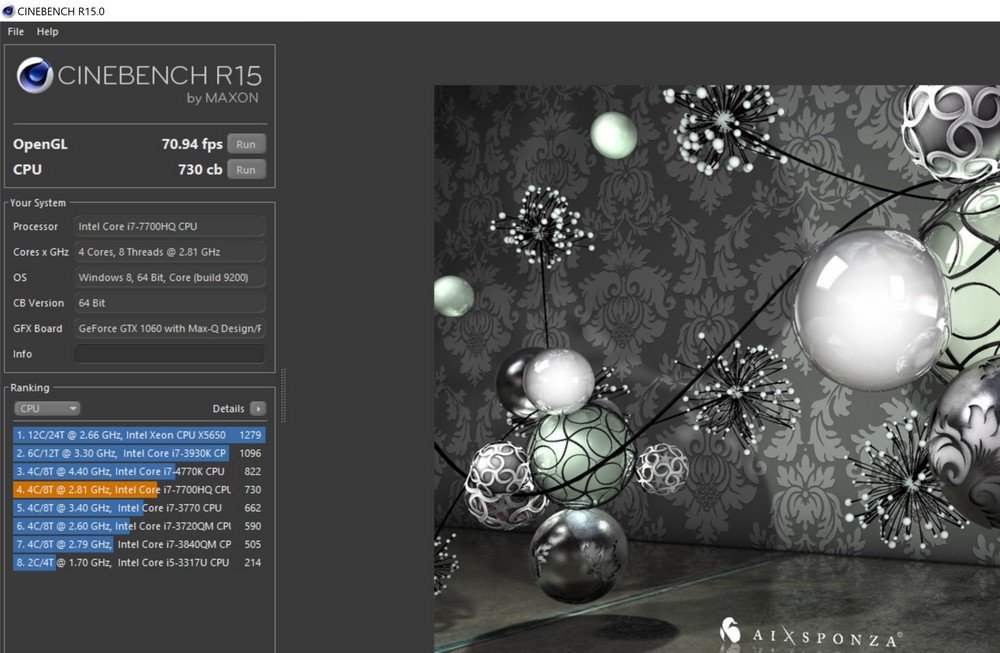Select the i7-3770 ranking row
Viewport: 1000px width, 653px height.
click(139, 508)
